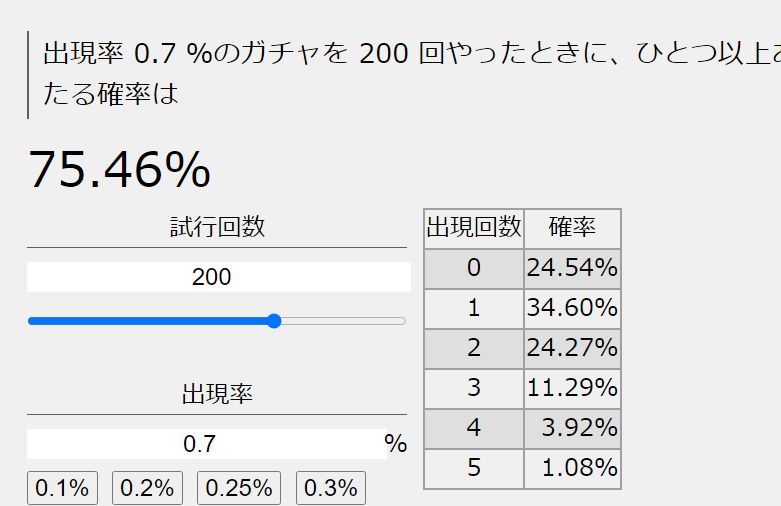
Task: Click the 出現率 section label
Action: 217,394
